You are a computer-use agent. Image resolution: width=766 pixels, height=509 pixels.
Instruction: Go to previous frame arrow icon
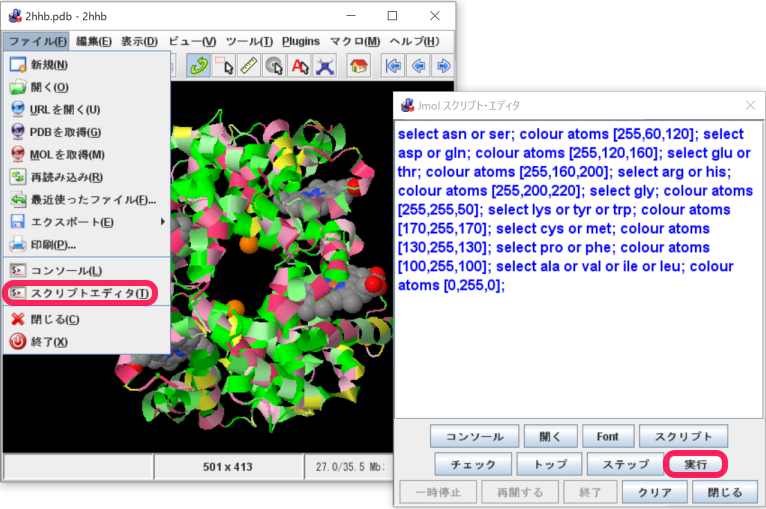click(x=418, y=65)
